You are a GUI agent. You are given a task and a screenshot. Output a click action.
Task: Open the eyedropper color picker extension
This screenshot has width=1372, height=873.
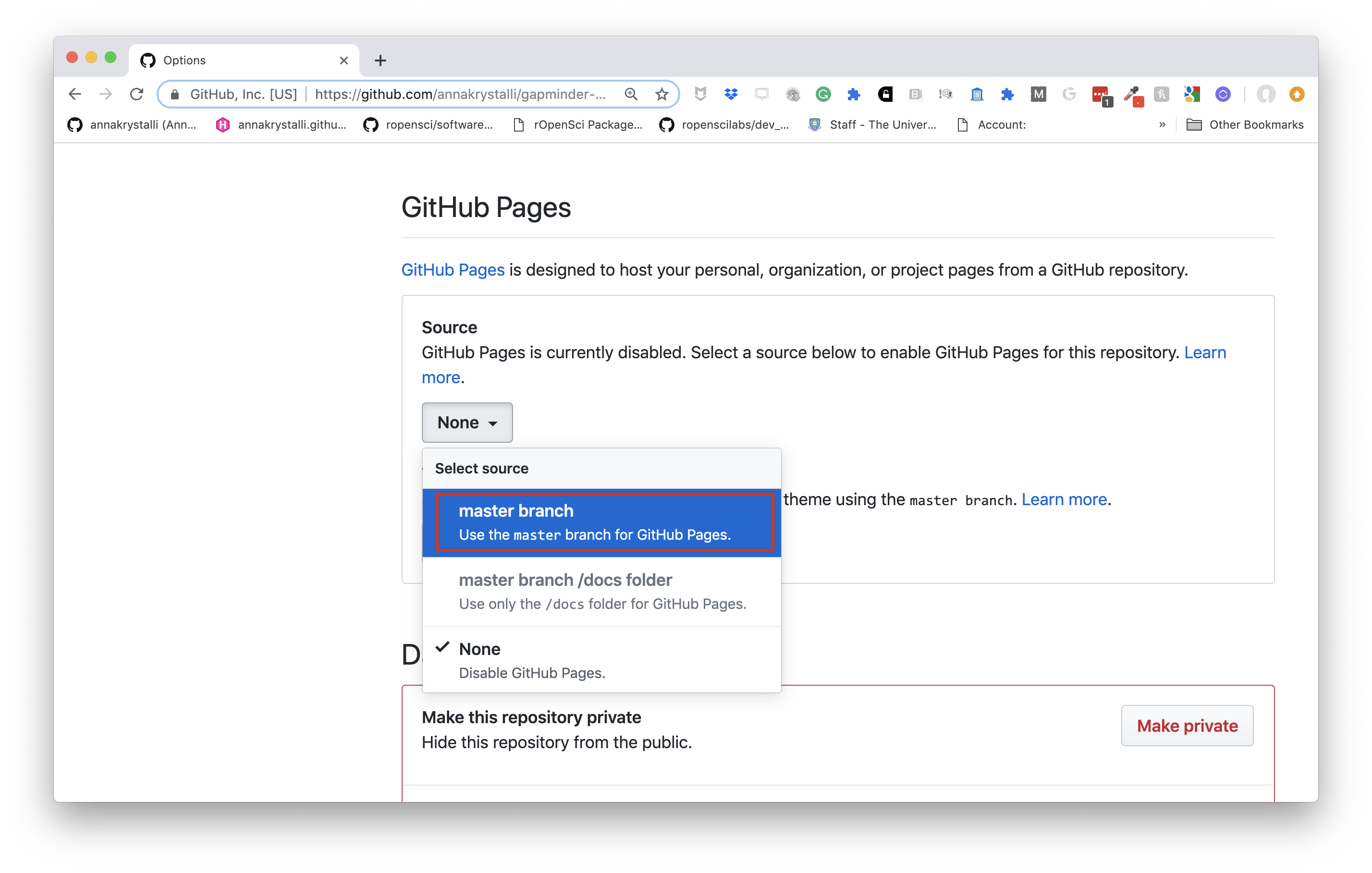(1133, 96)
